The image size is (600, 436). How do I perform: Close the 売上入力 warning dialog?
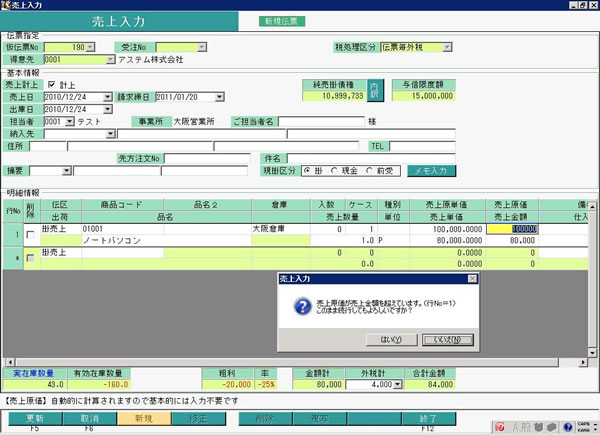(473, 279)
